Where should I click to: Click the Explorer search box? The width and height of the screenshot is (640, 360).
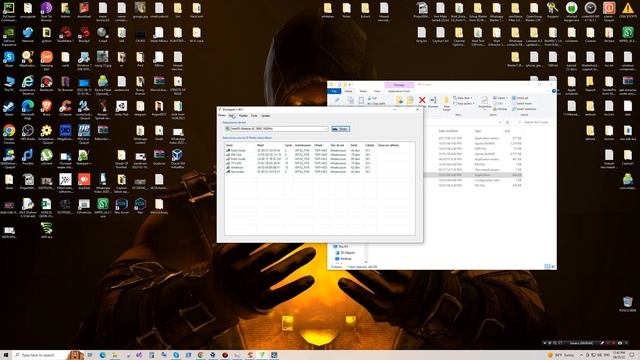coord(536,122)
